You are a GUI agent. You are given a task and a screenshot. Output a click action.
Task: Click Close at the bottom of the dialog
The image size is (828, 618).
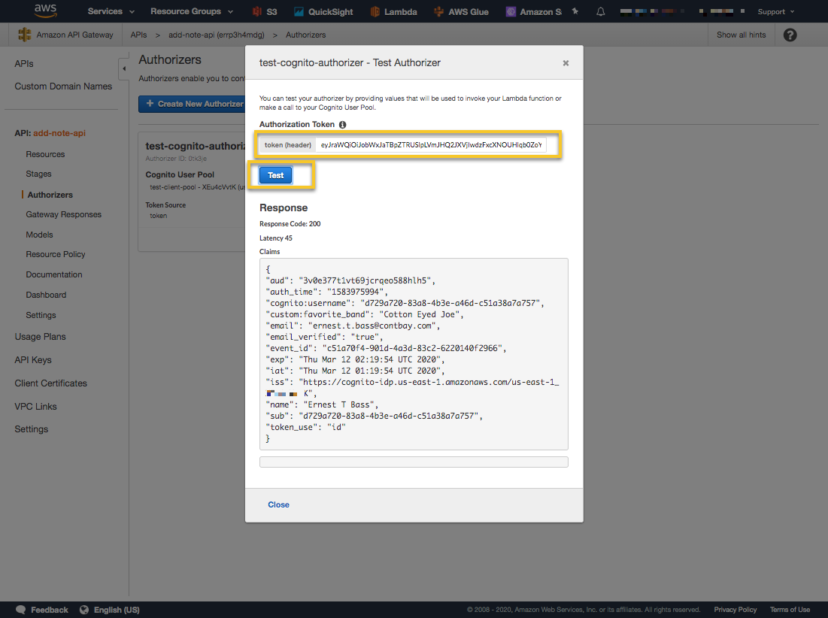coord(279,505)
